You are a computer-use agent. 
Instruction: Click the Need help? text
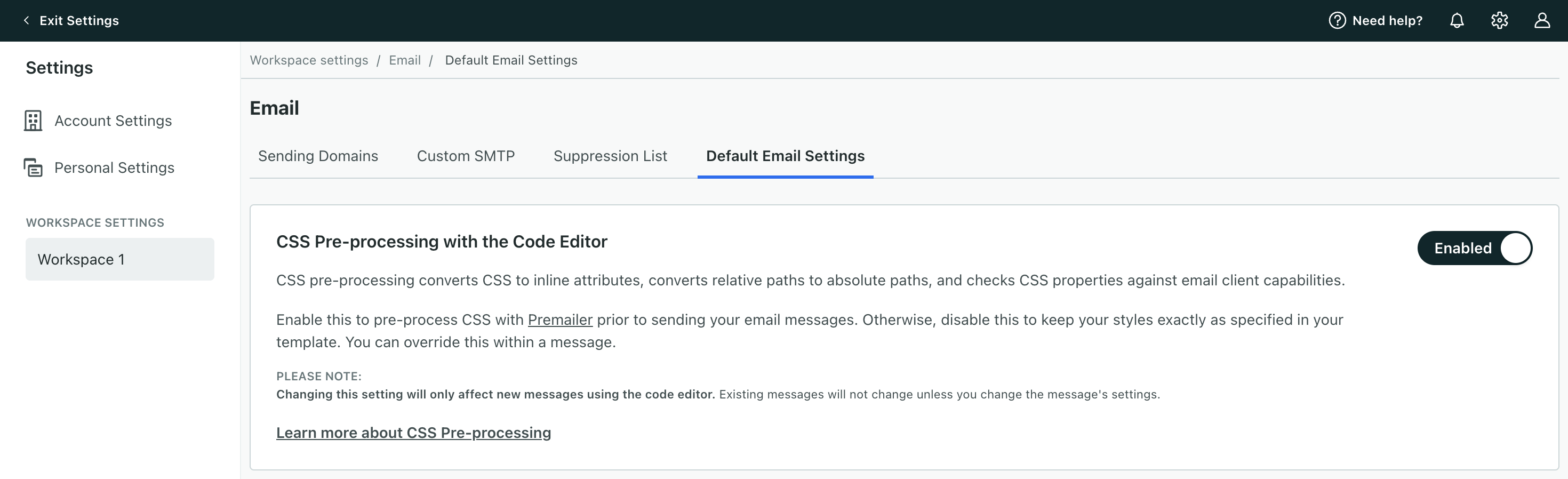tap(1387, 21)
